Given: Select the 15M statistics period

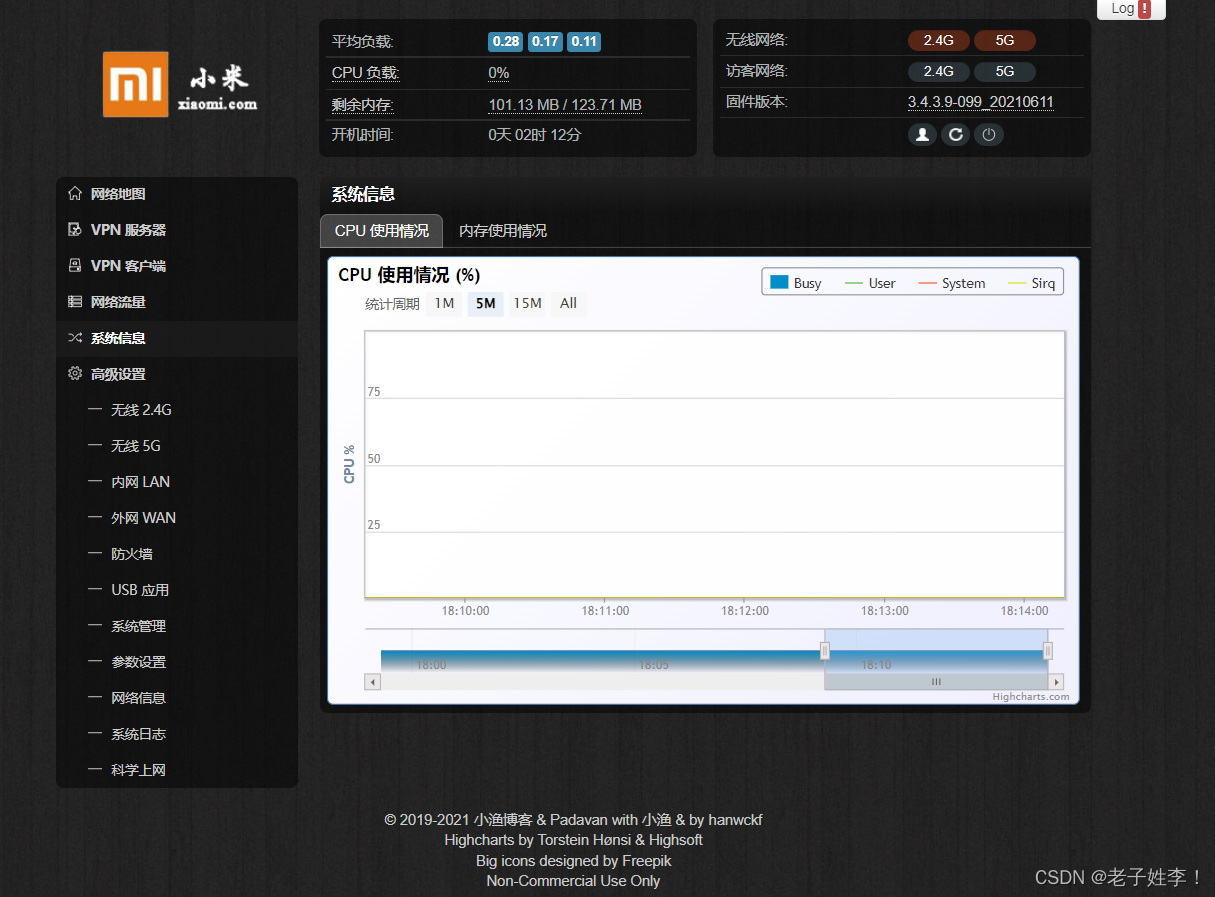Looking at the screenshot, I should coord(527,303).
